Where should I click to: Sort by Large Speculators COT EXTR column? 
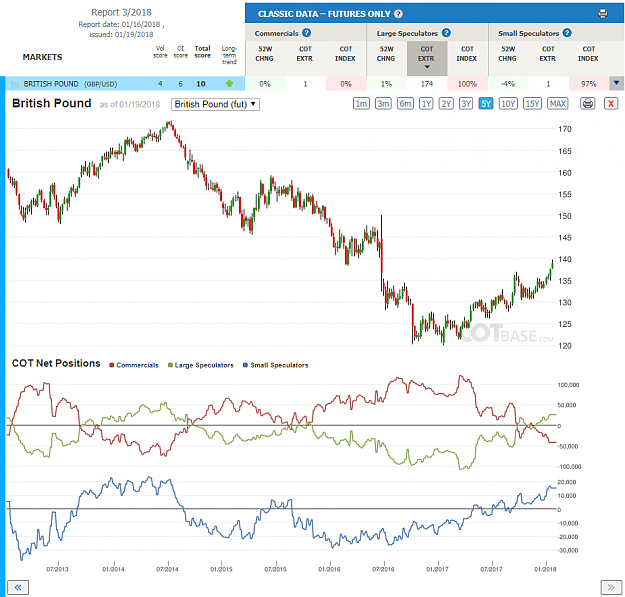point(427,58)
